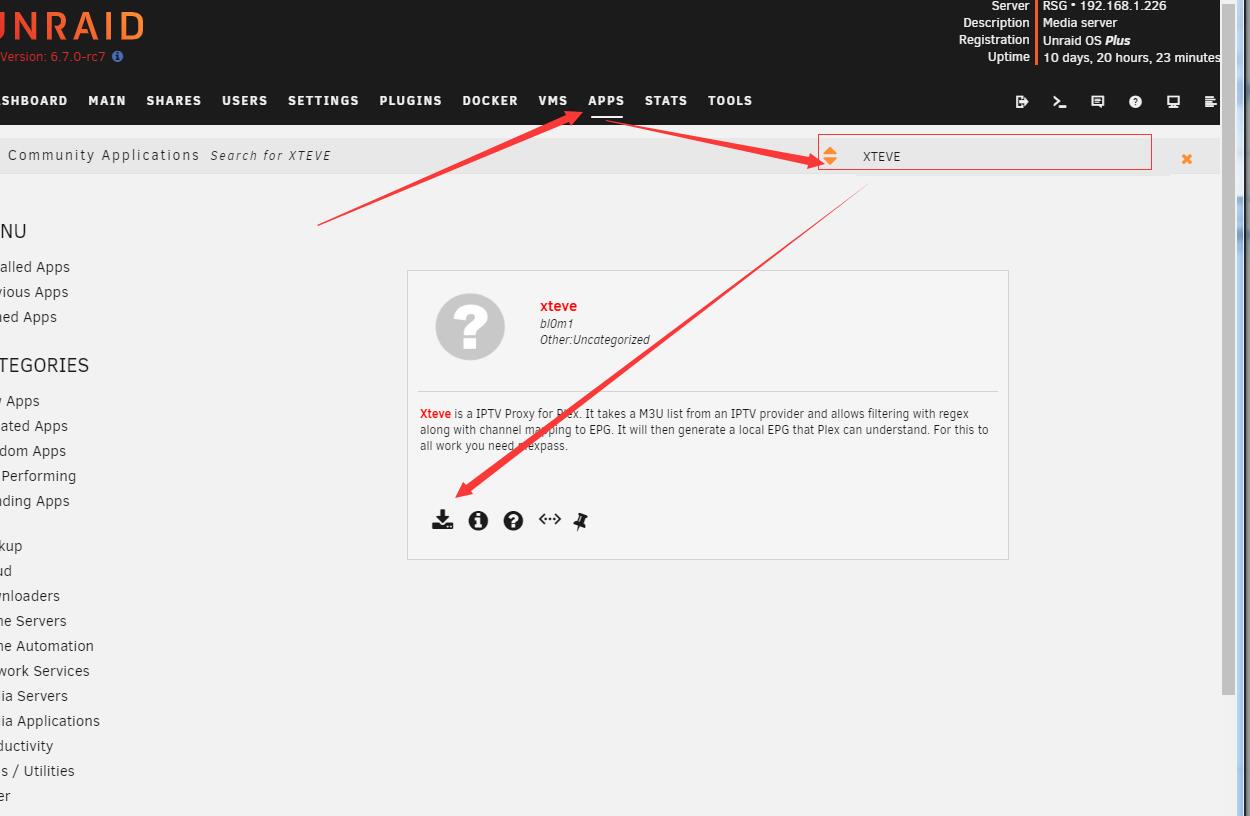Open the PLUGINS tab
The width and height of the screenshot is (1250, 816).
(410, 101)
